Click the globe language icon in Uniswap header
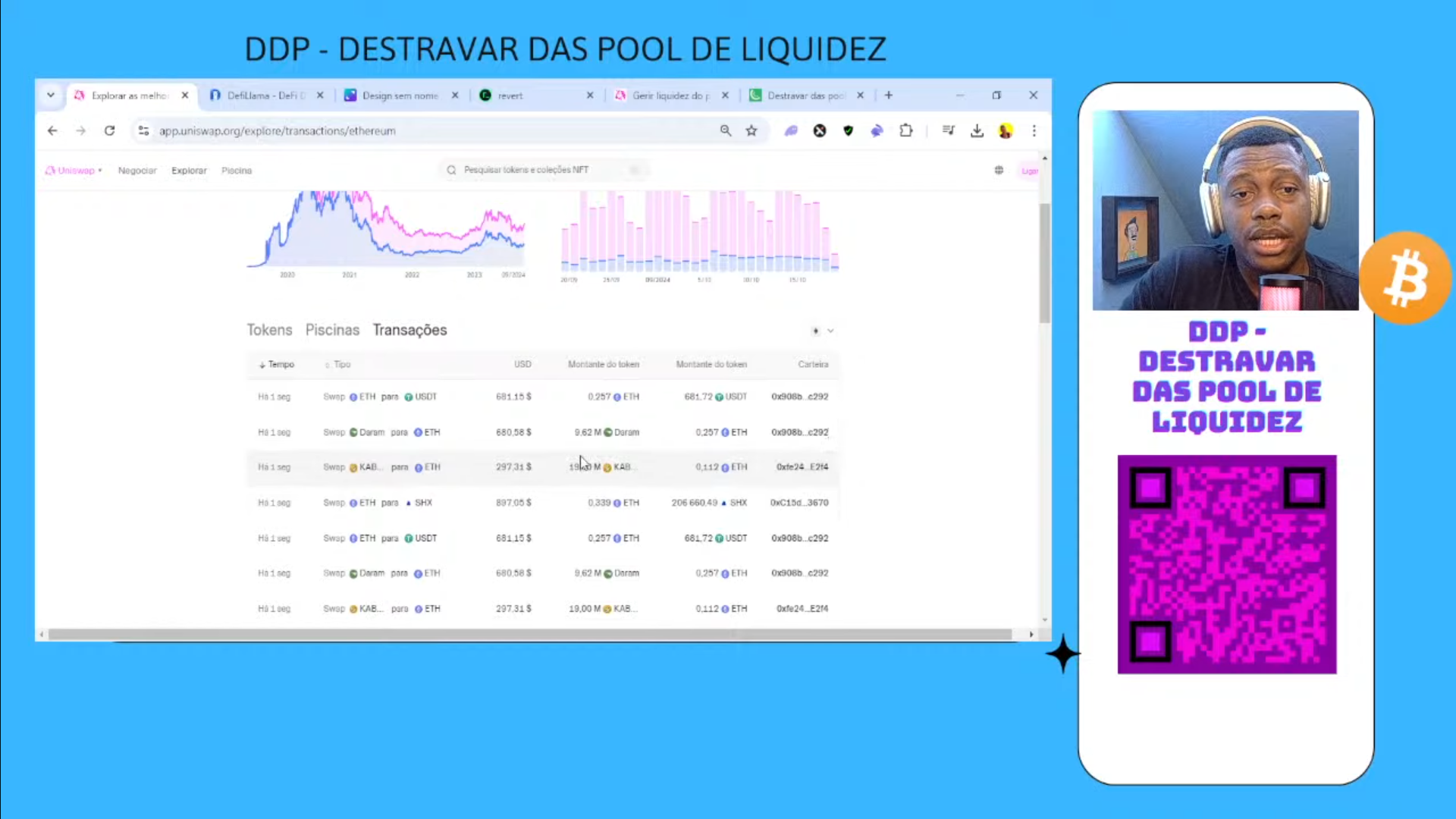The width and height of the screenshot is (1456, 819). pyautogui.click(x=999, y=170)
